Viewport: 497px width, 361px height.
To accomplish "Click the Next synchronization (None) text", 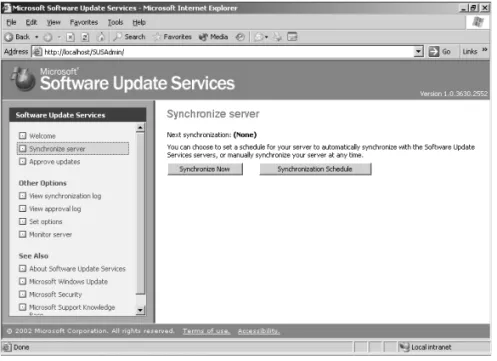I will point(212,135).
